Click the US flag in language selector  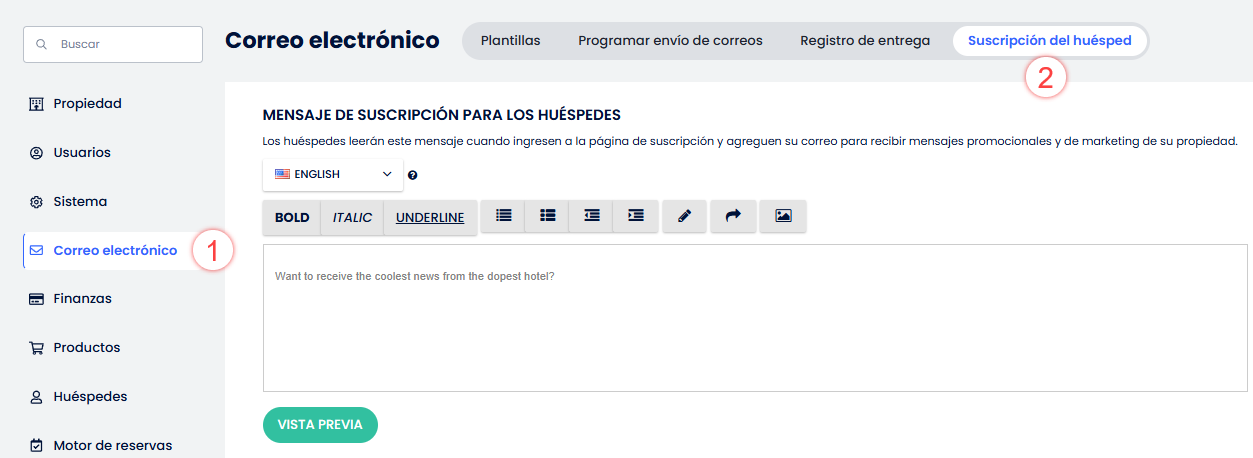click(282, 174)
